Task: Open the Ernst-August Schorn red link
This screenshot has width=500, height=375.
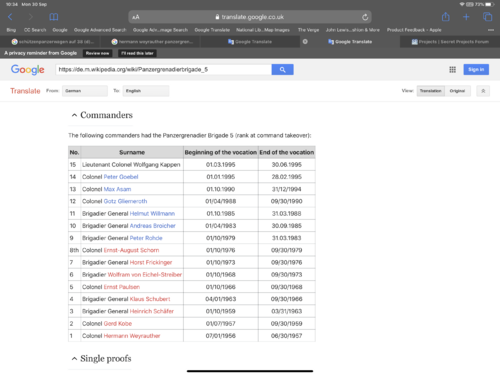Action: pos(131,250)
